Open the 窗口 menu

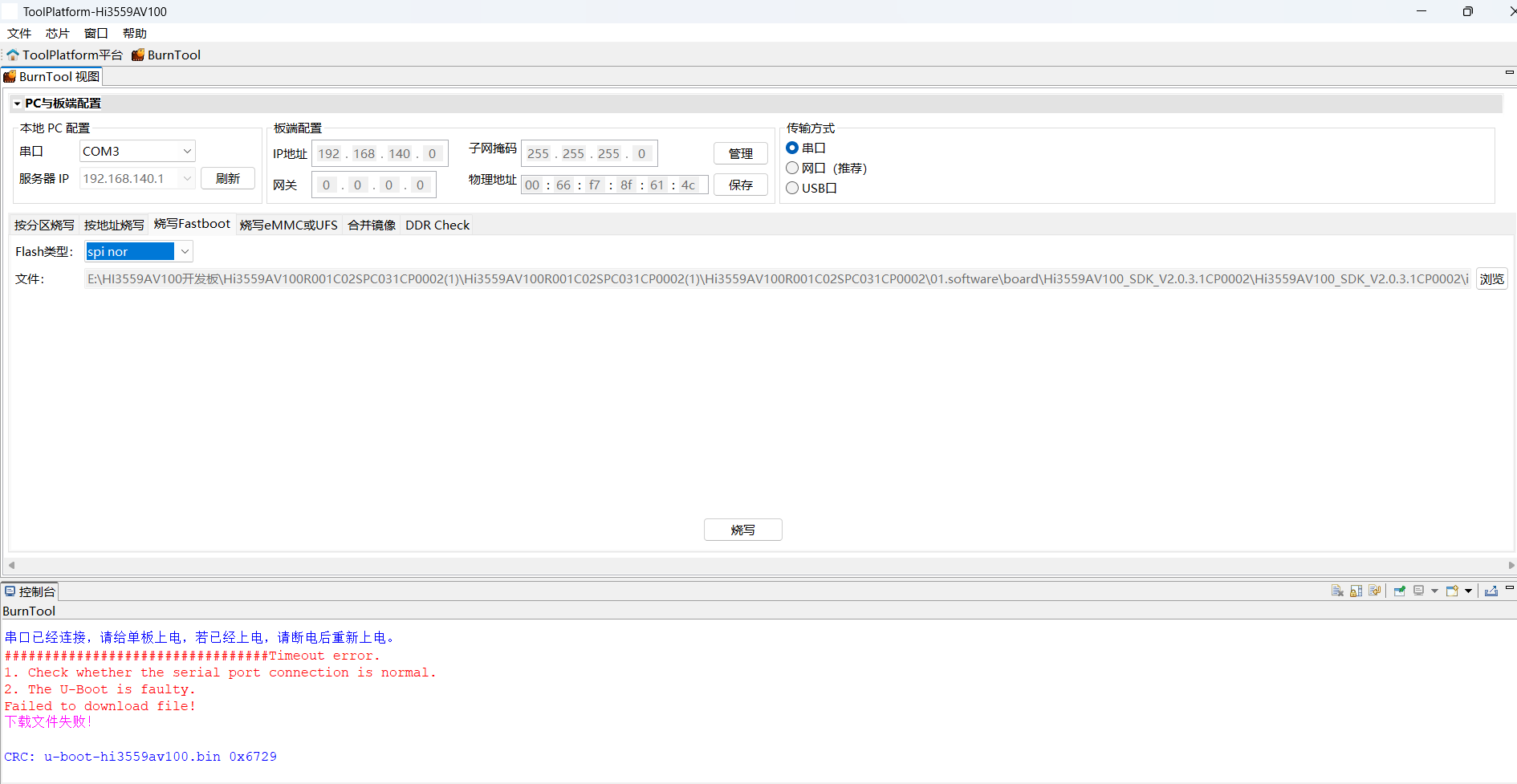click(x=96, y=33)
